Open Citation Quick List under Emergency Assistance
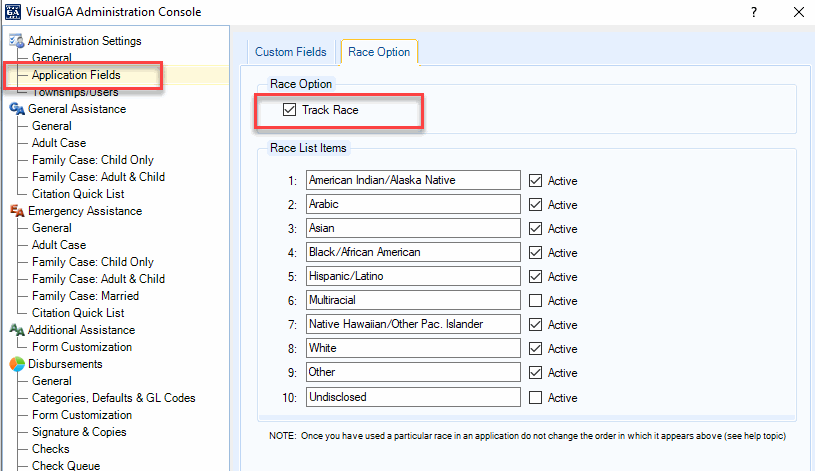Screen dimensions: 815x471 (x=78, y=312)
